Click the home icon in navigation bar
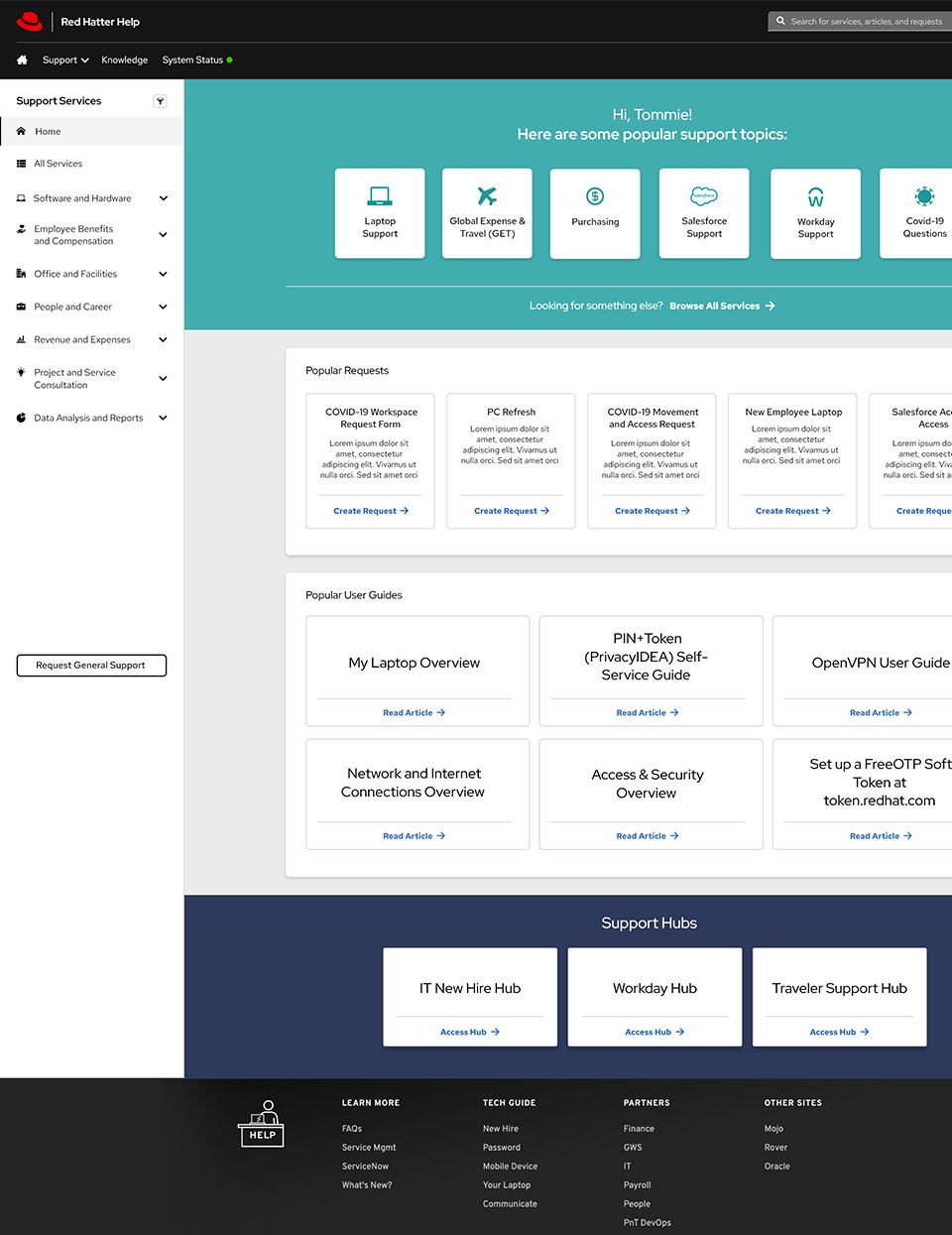Viewport: 952px width, 1235px height. (22, 60)
